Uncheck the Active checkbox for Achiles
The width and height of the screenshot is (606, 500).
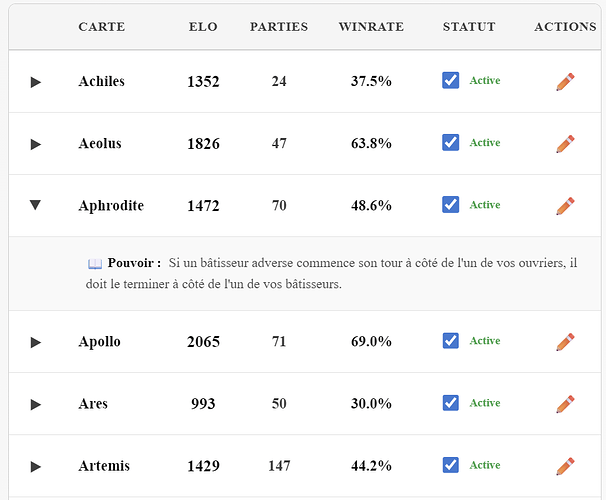coord(450,81)
